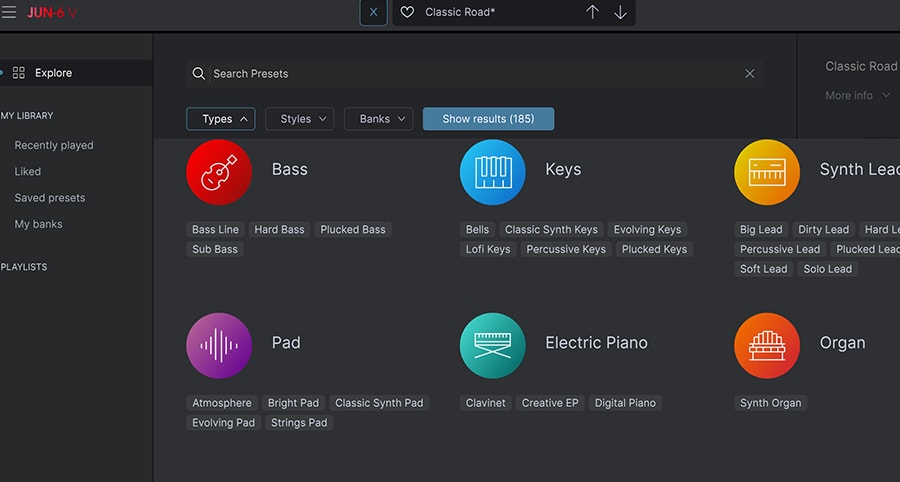Open the purple Pad waveform icon
Viewport: 900px width, 482px height.
[x=219, y=345]
